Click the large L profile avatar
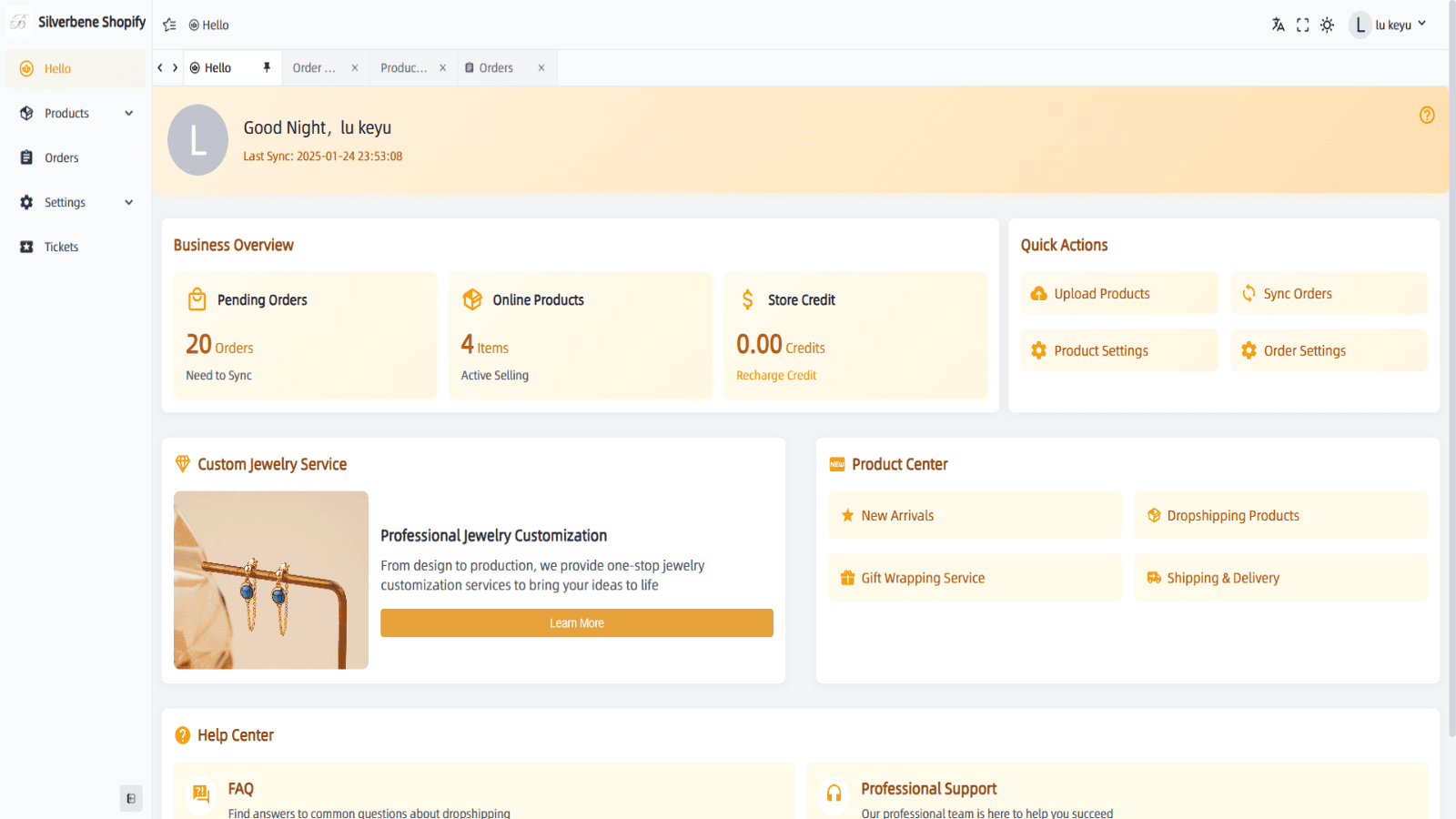The width and height of the screenshot is (1456, 819). coord(197,140)
